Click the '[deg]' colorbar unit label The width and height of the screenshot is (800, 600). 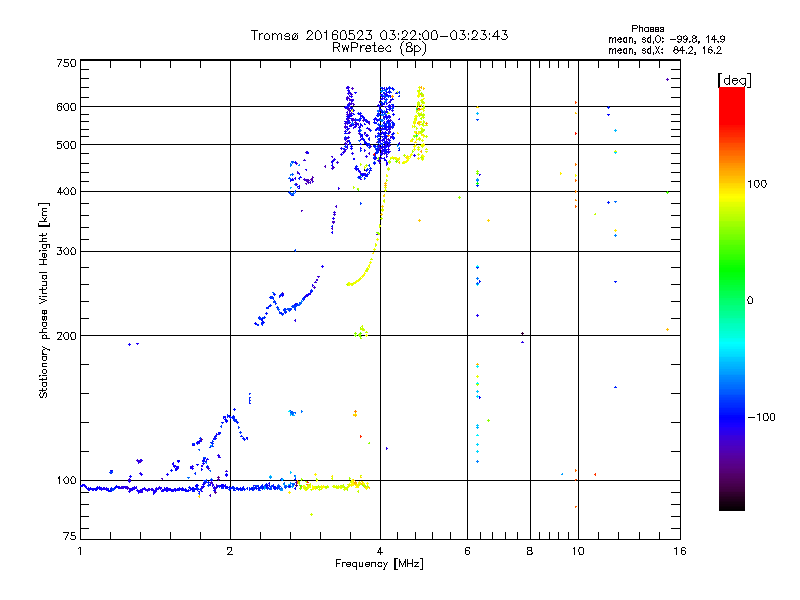[734, 80]
